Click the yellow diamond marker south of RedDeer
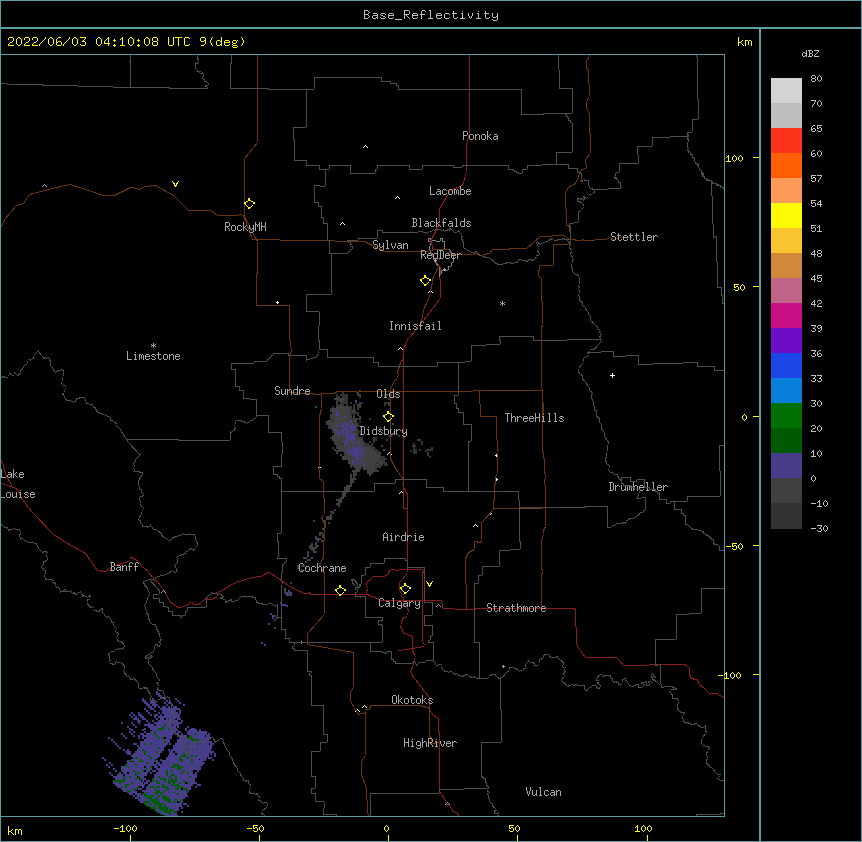This screenshot has width=862, height=842. pos(425,281)
